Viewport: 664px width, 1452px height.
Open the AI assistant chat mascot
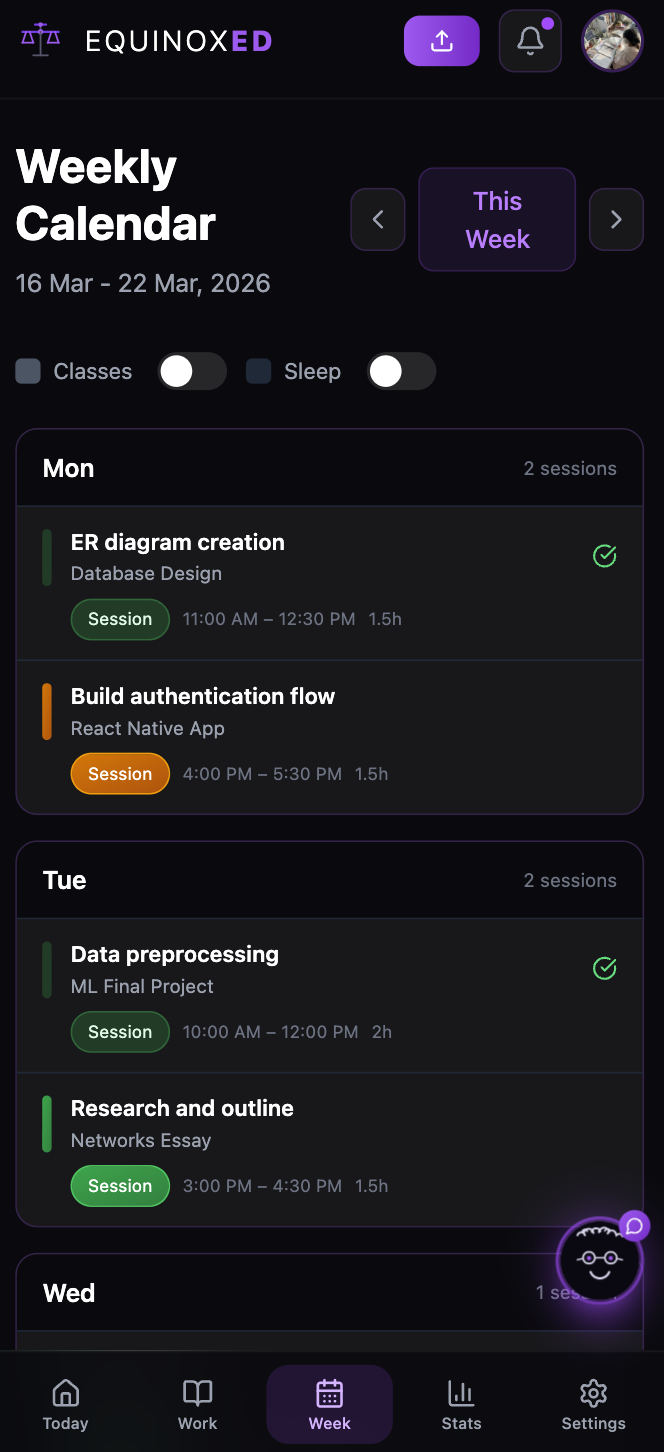point(599,1260)
